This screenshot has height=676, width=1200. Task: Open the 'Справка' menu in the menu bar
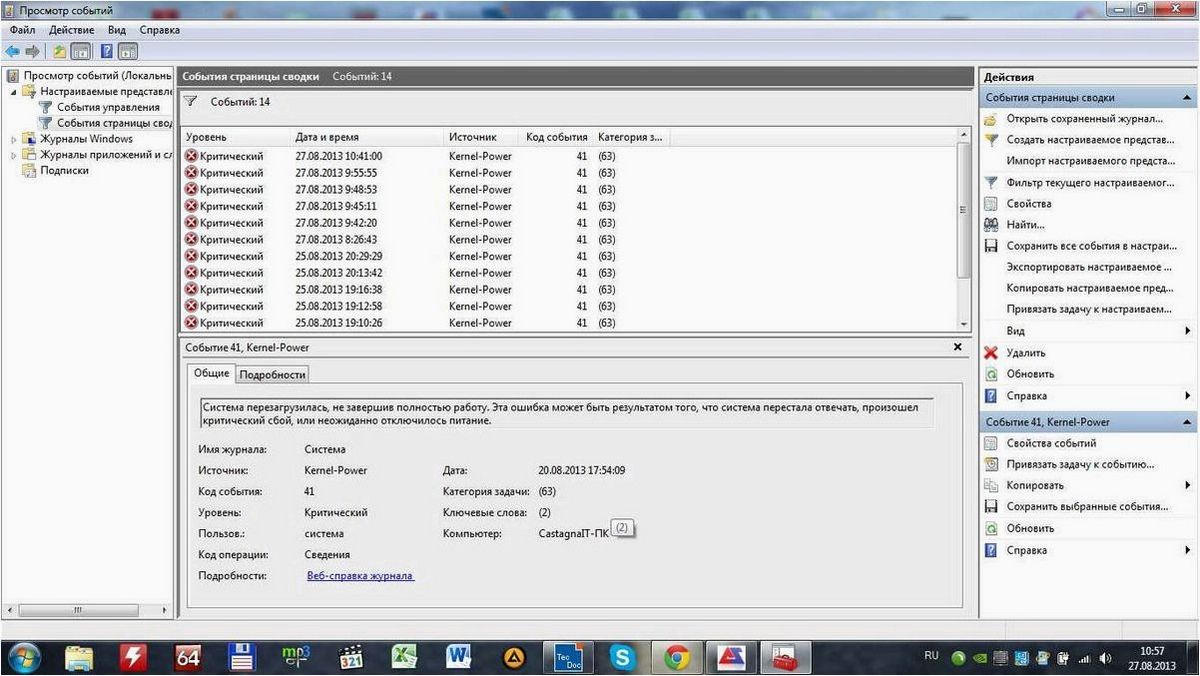click(160, 30)
